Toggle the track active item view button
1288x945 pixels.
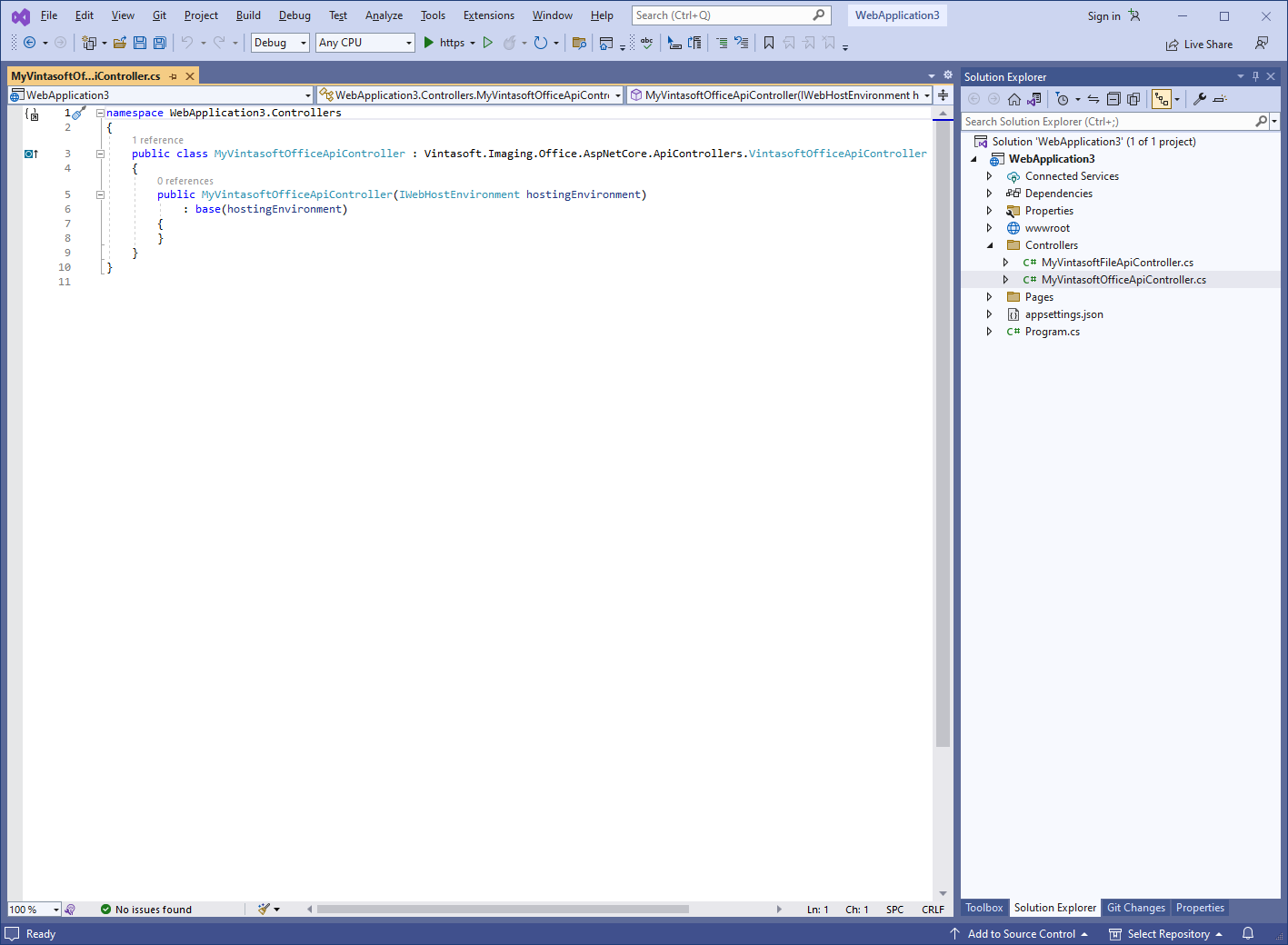1162,99
